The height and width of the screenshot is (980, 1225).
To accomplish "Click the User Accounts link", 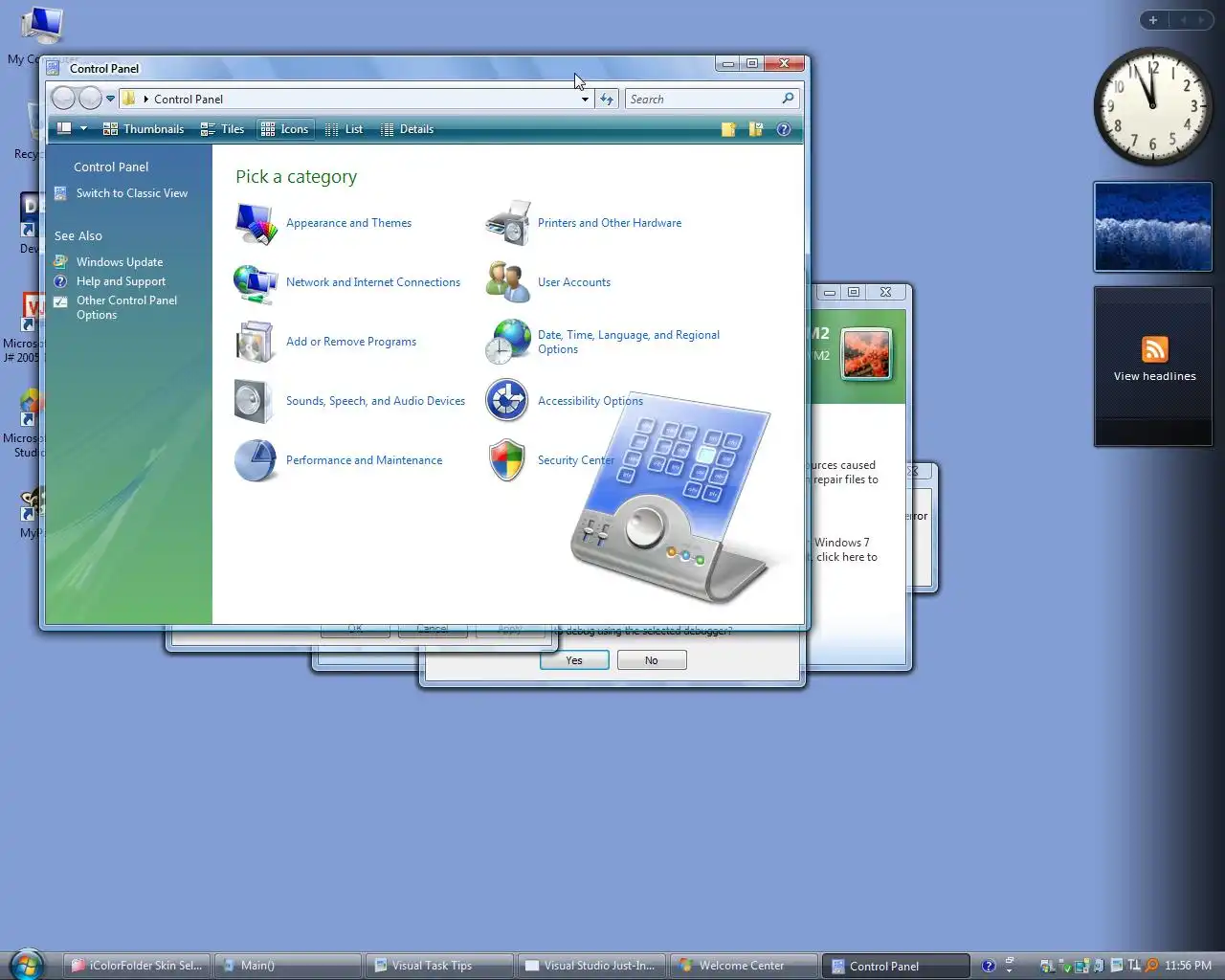I will (x=574, y=282).
